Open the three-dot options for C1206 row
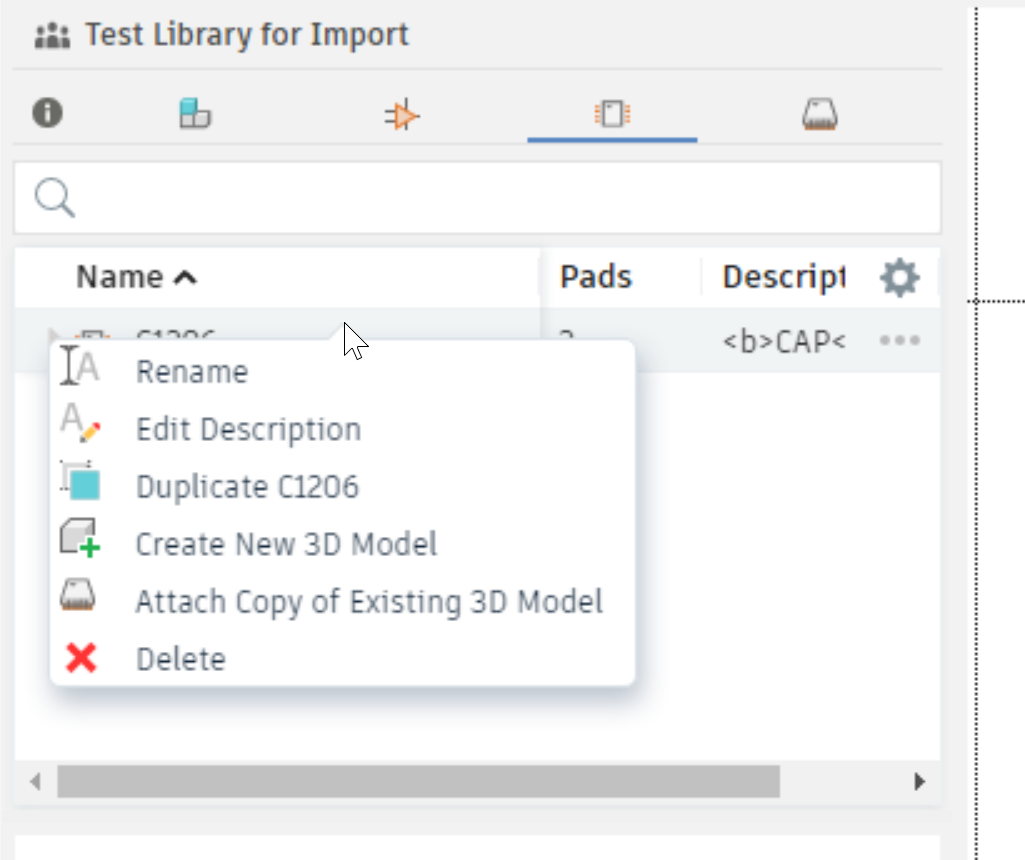 point(899,341)
